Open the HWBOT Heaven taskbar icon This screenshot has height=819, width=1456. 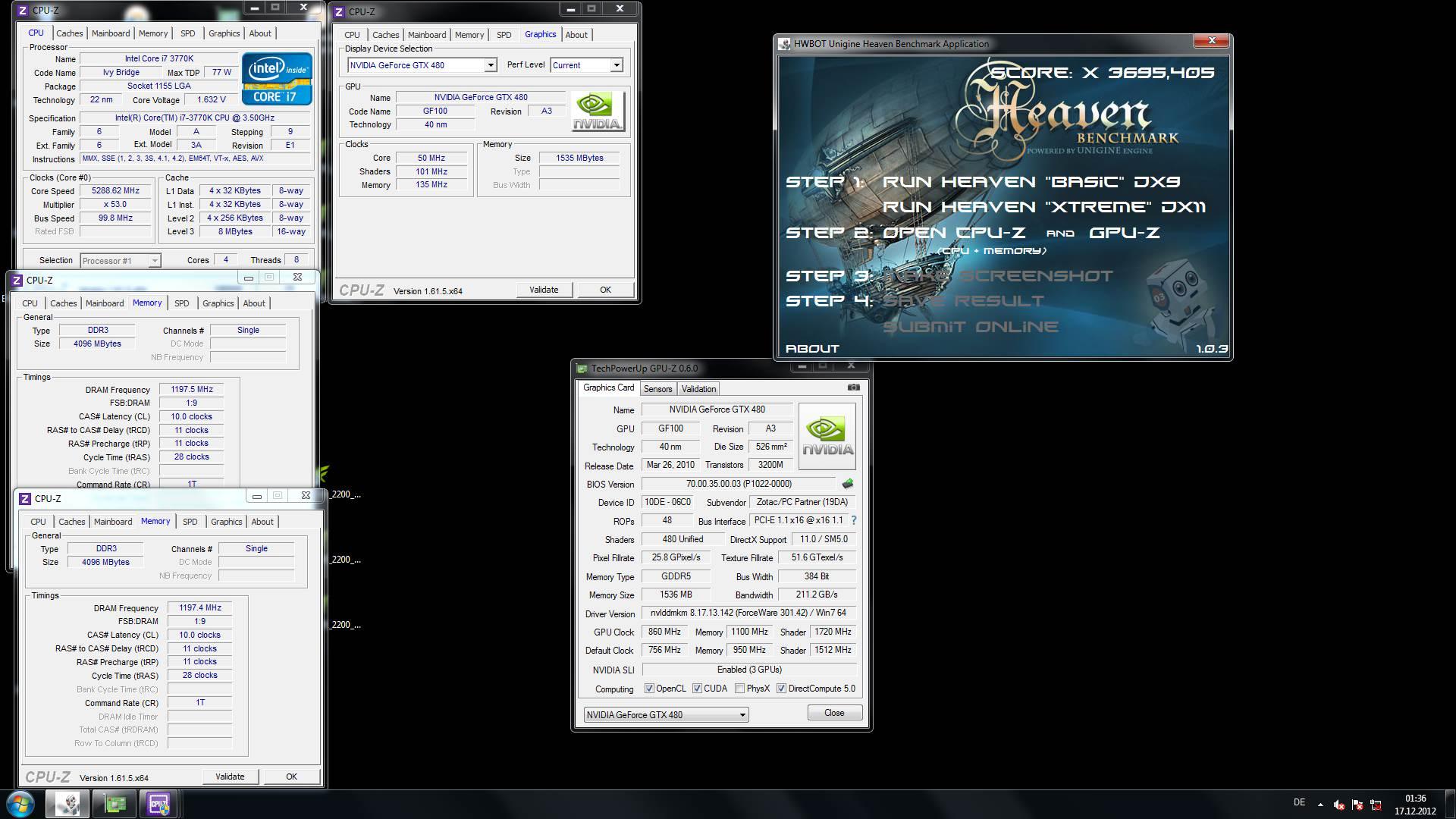point(67,804)
